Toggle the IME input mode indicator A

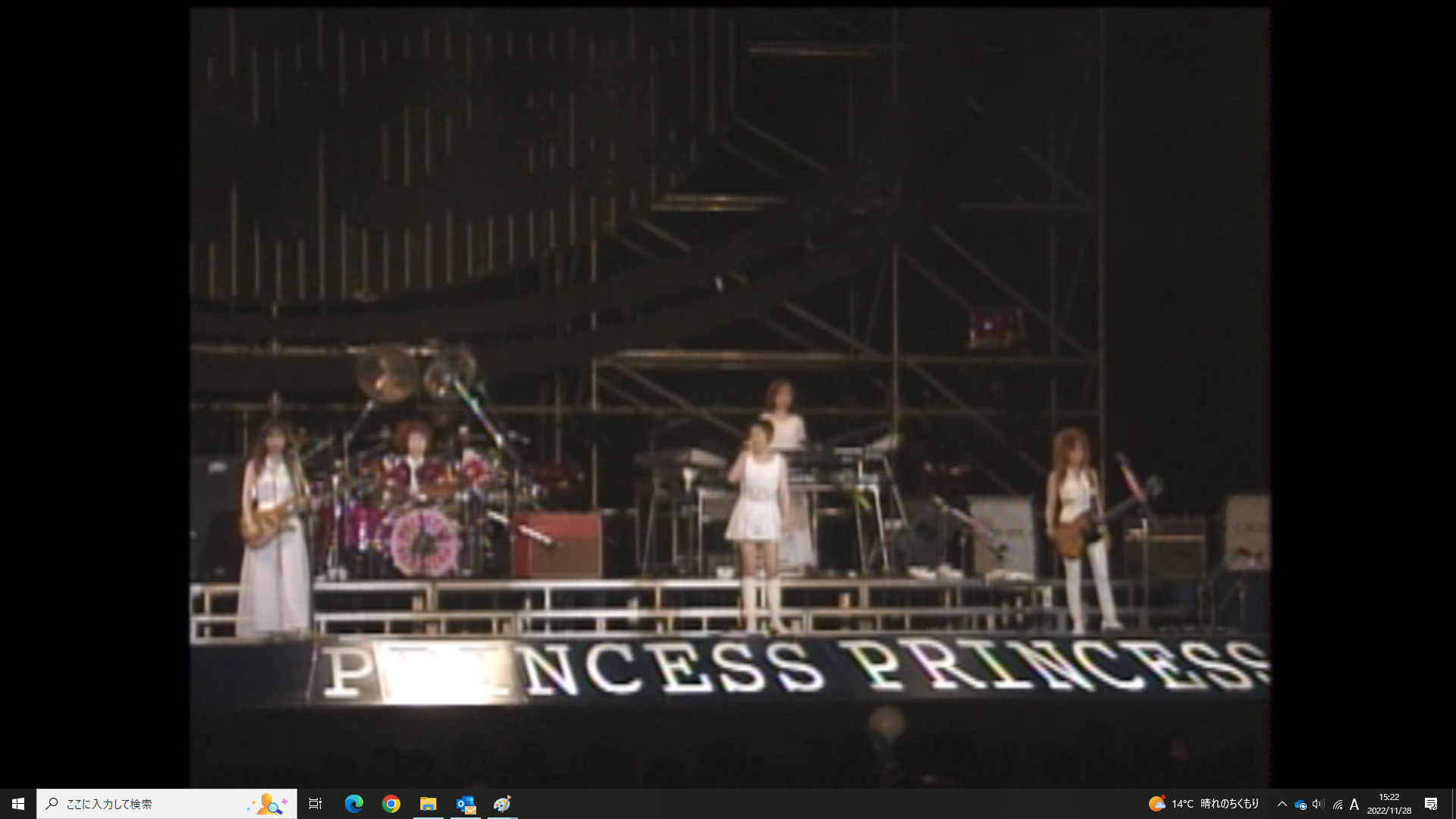point(1354,805)
